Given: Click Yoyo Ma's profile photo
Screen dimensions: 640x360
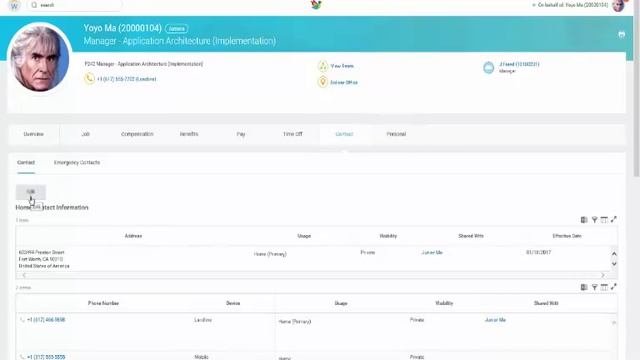Looking at the screenshot, I should [x=40, y=58].
